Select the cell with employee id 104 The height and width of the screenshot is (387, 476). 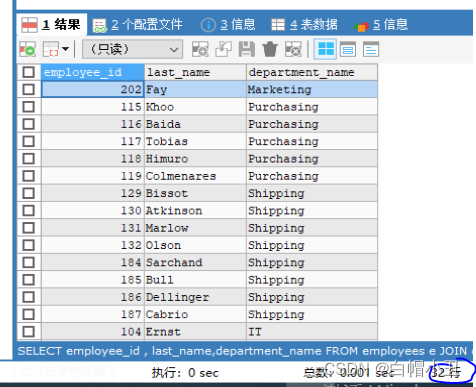pos(93,332)
